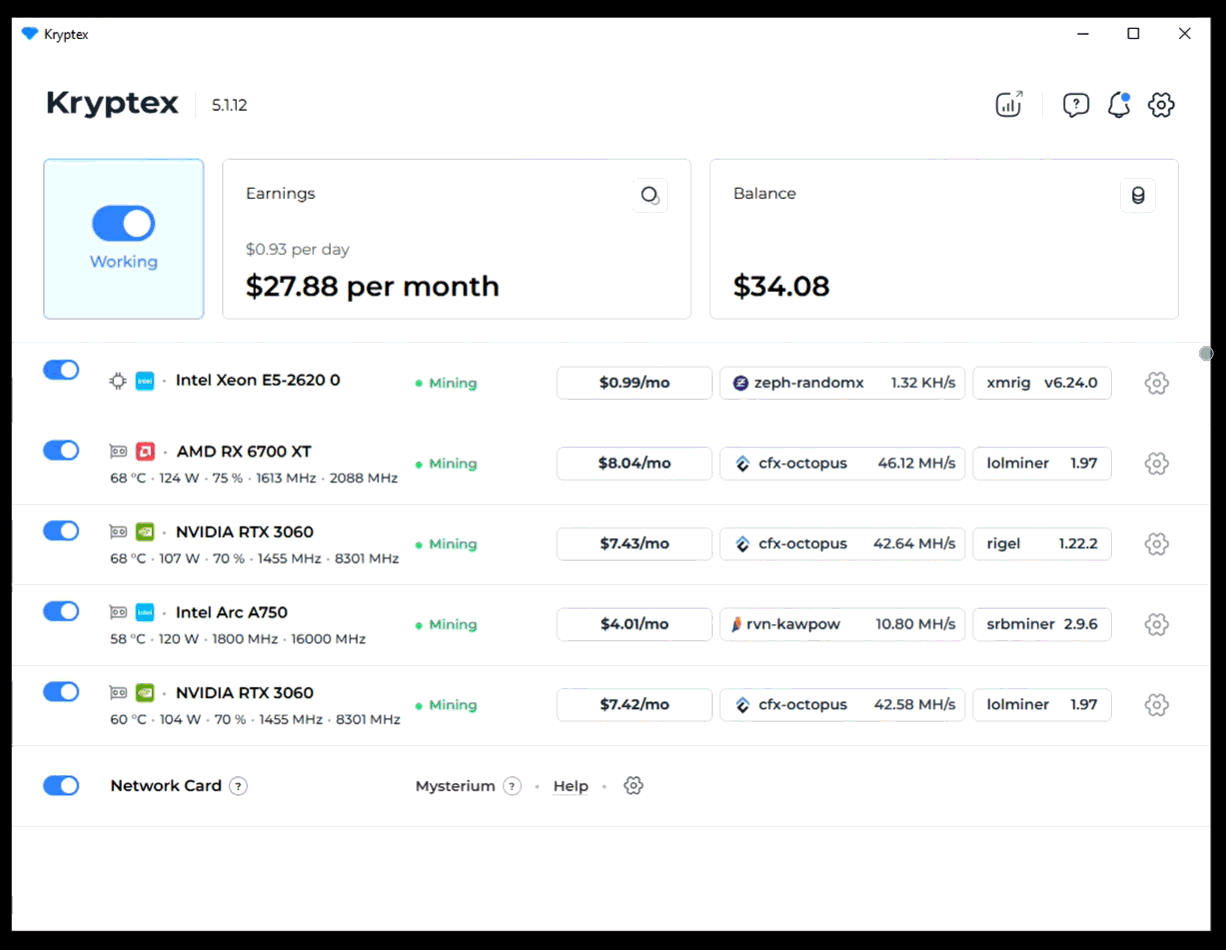This screenshot has height=950, width=1226.
Task: Open main settings gear in header
Action: tap(1161, 104)
